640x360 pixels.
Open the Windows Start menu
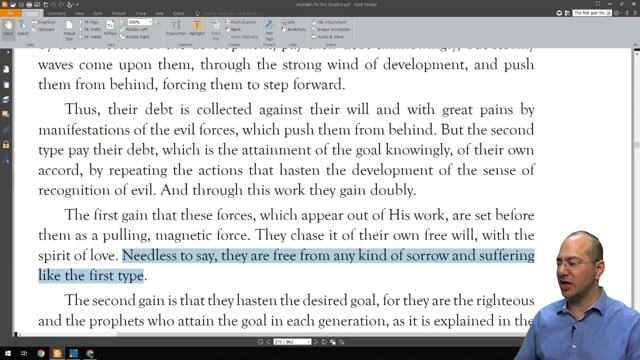coord(8,353)
